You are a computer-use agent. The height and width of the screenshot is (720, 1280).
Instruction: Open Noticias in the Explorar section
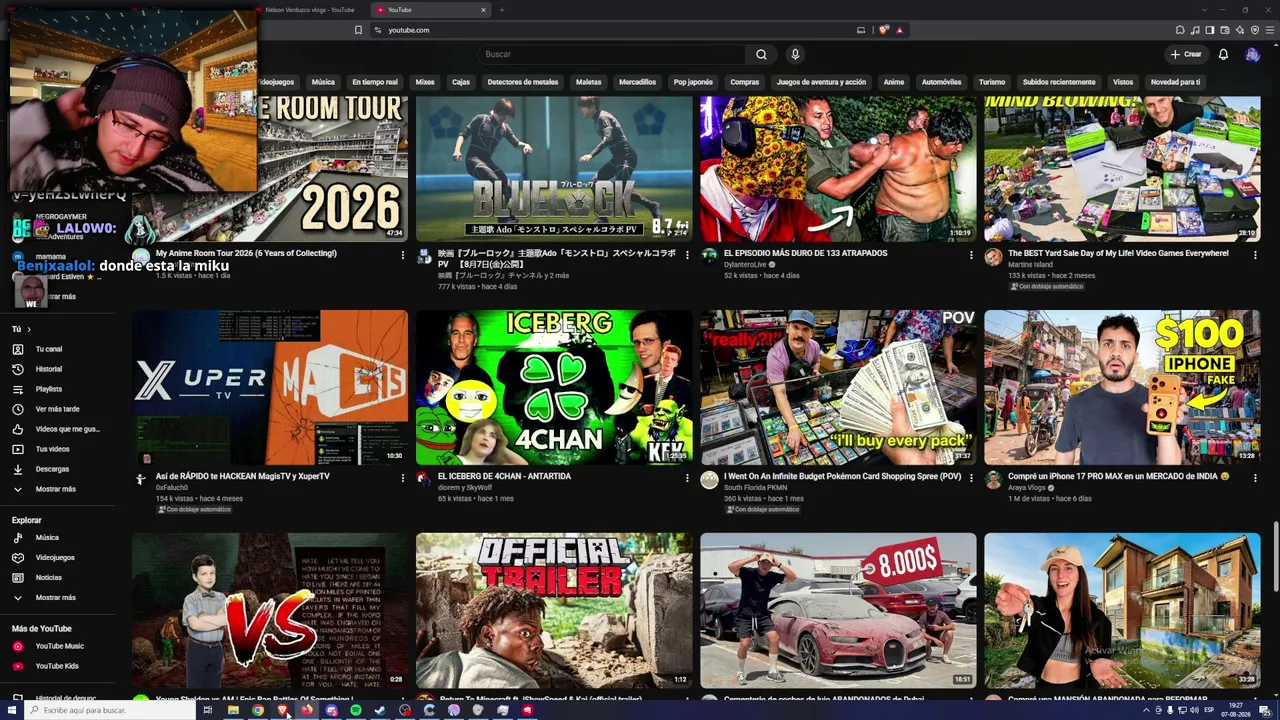pos(57,577)
